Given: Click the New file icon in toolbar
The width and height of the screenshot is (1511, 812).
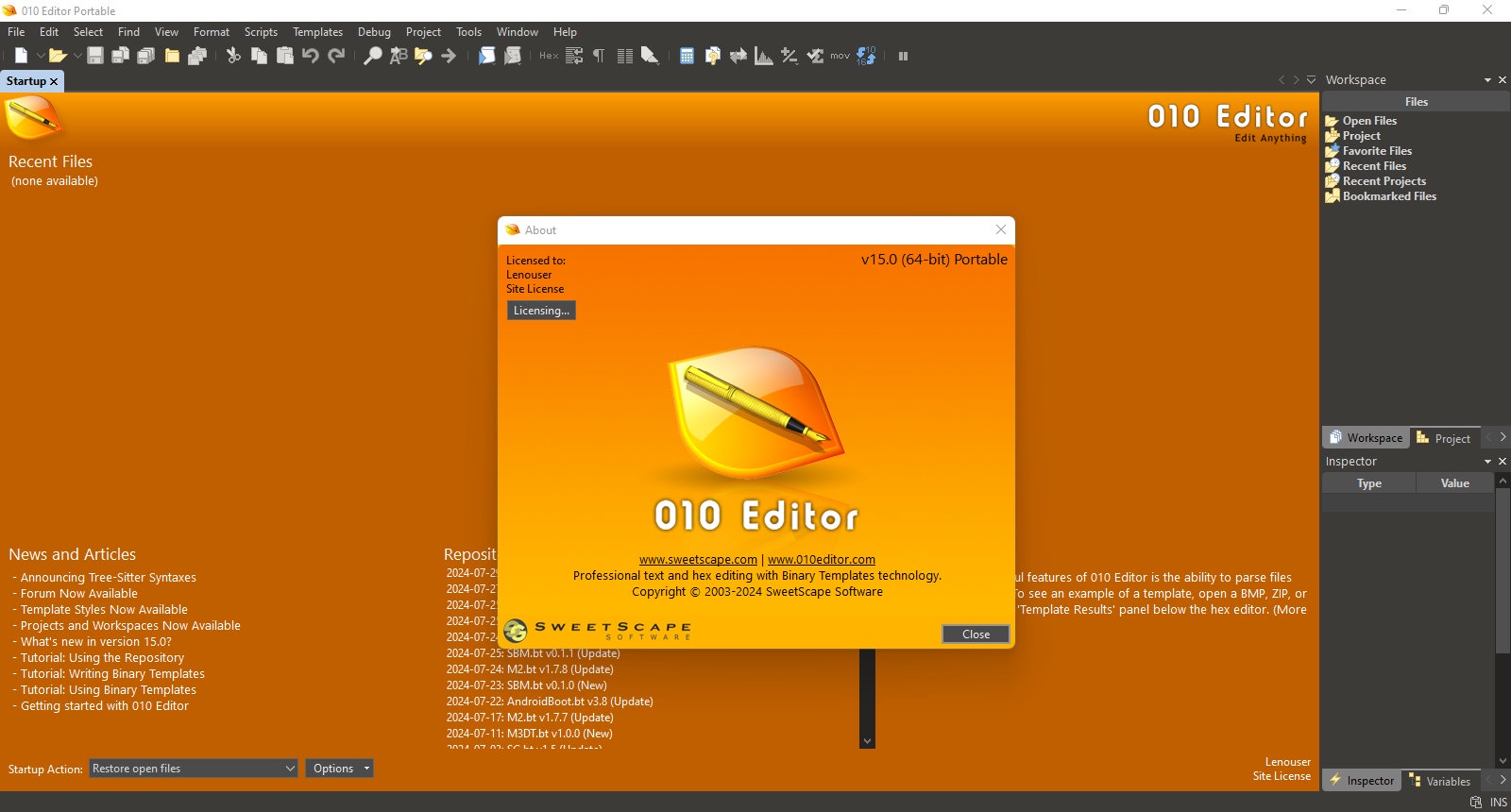Looking at the screenshot, I should coord(21,56).
